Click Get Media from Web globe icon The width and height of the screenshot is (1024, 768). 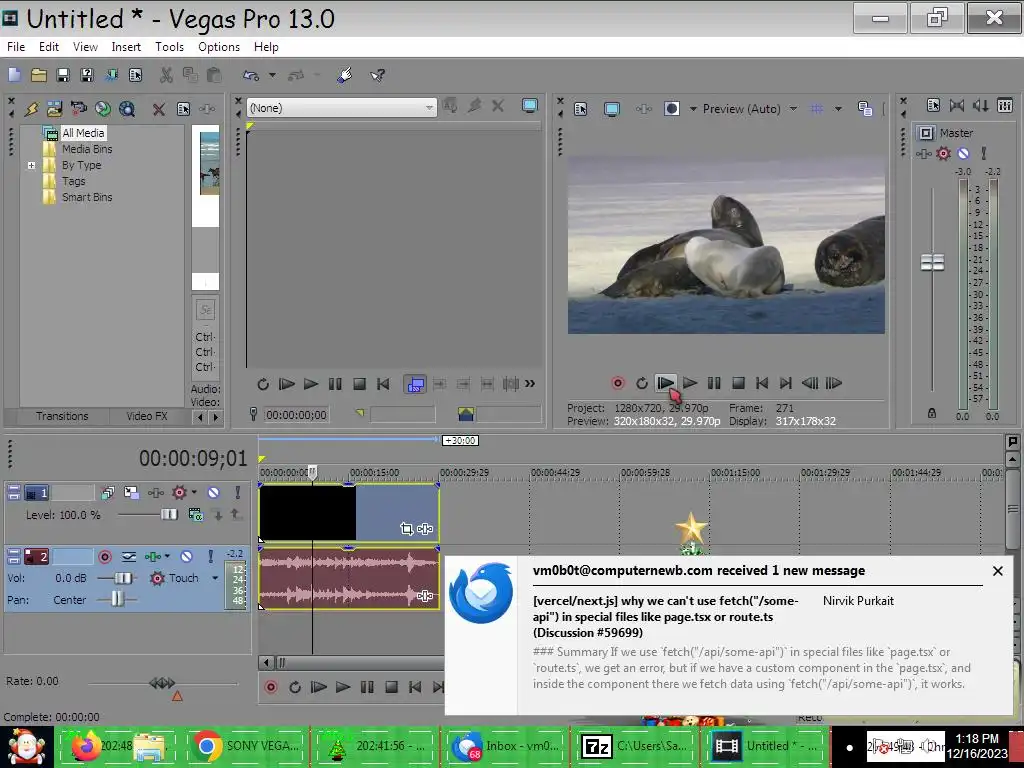127,109
